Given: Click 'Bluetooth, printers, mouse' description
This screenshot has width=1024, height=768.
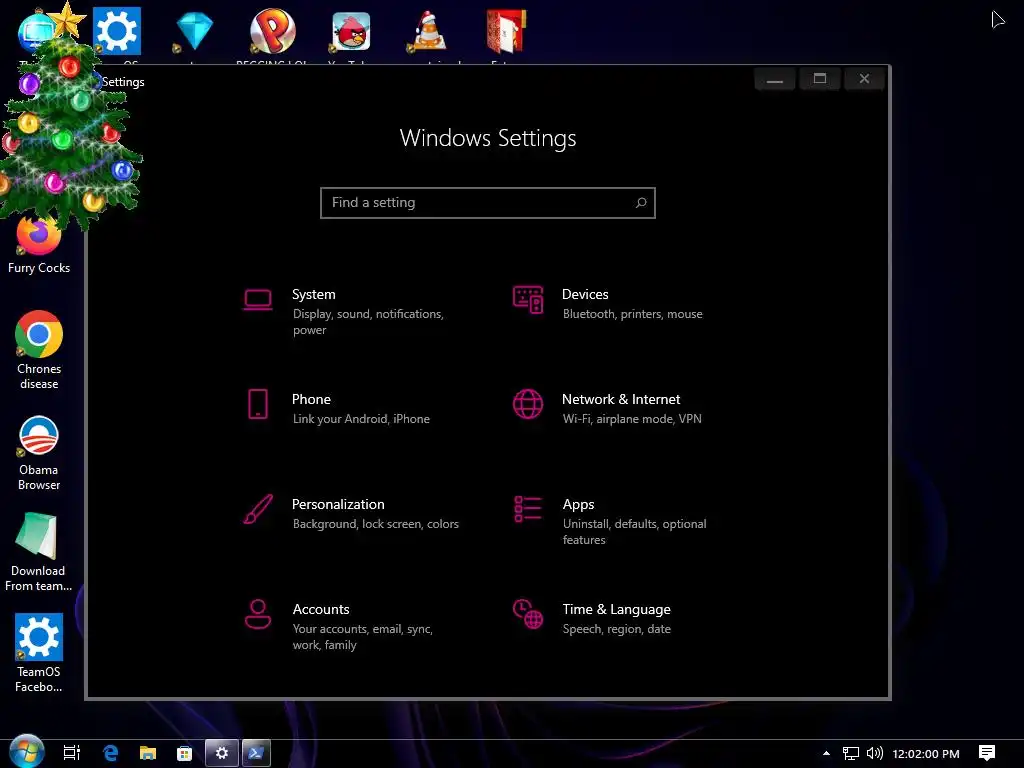Looking at the screenshot, I should pyautogui.click(x=633, y=314).
